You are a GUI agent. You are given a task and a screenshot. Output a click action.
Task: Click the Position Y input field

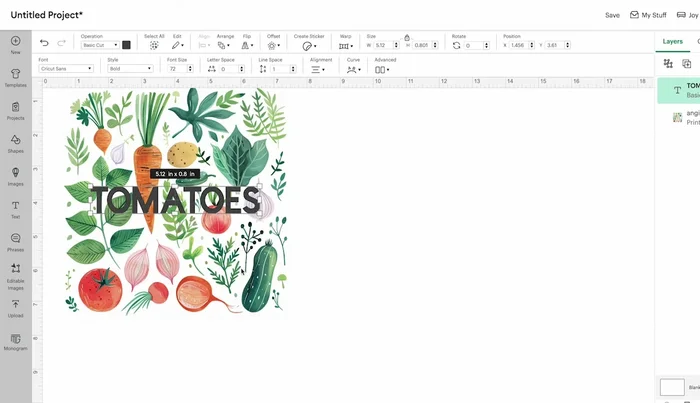(x=555, y=45)
